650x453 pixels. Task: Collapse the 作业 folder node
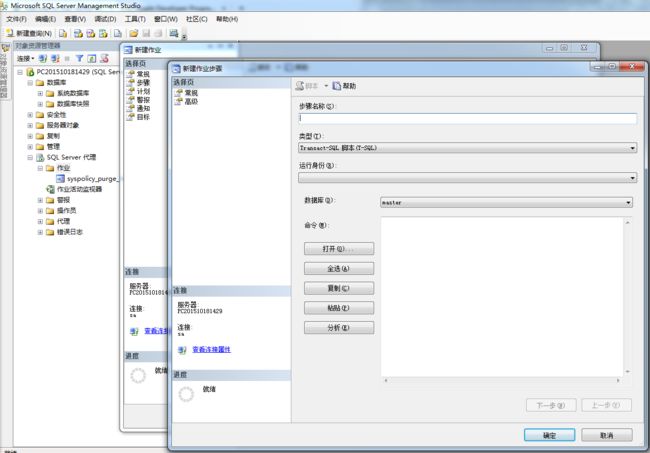coord(40,168)
